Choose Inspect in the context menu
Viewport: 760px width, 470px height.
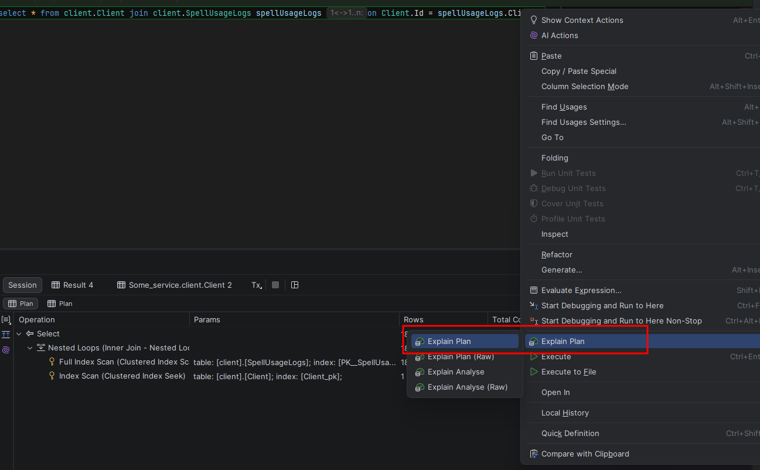(554, 234)
